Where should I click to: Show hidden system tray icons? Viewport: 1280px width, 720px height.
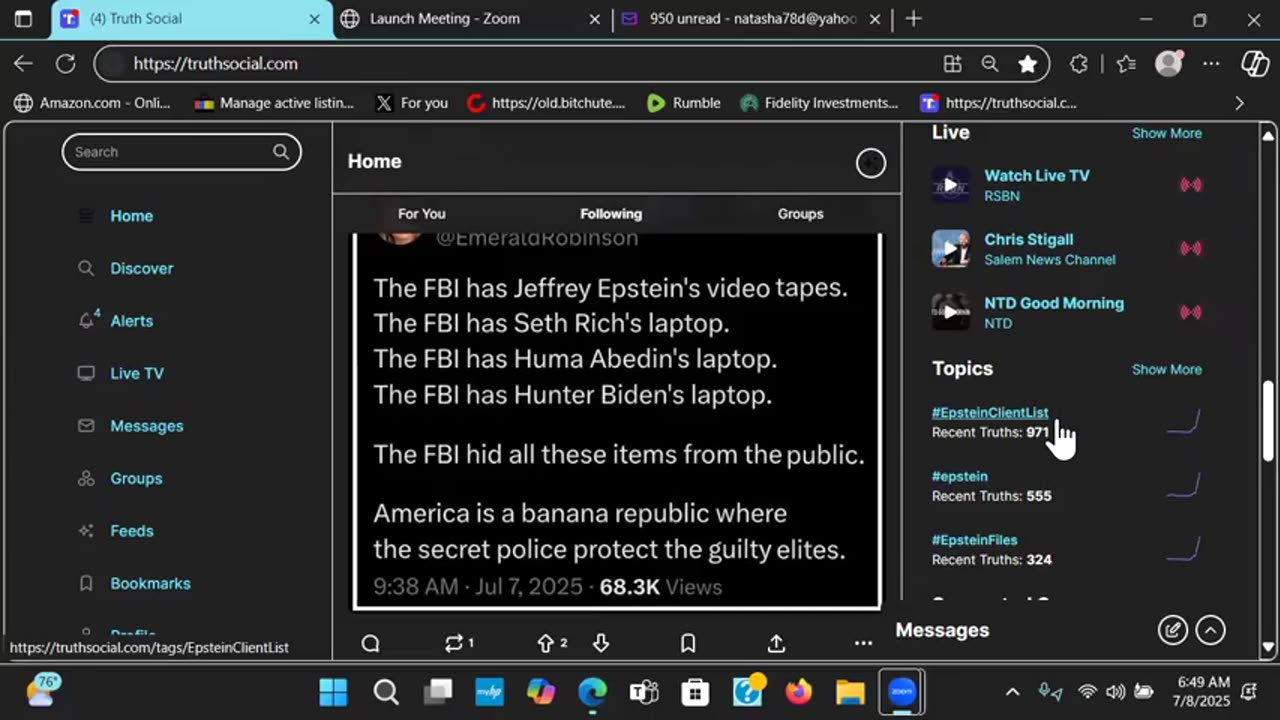tap(1012, 692)
